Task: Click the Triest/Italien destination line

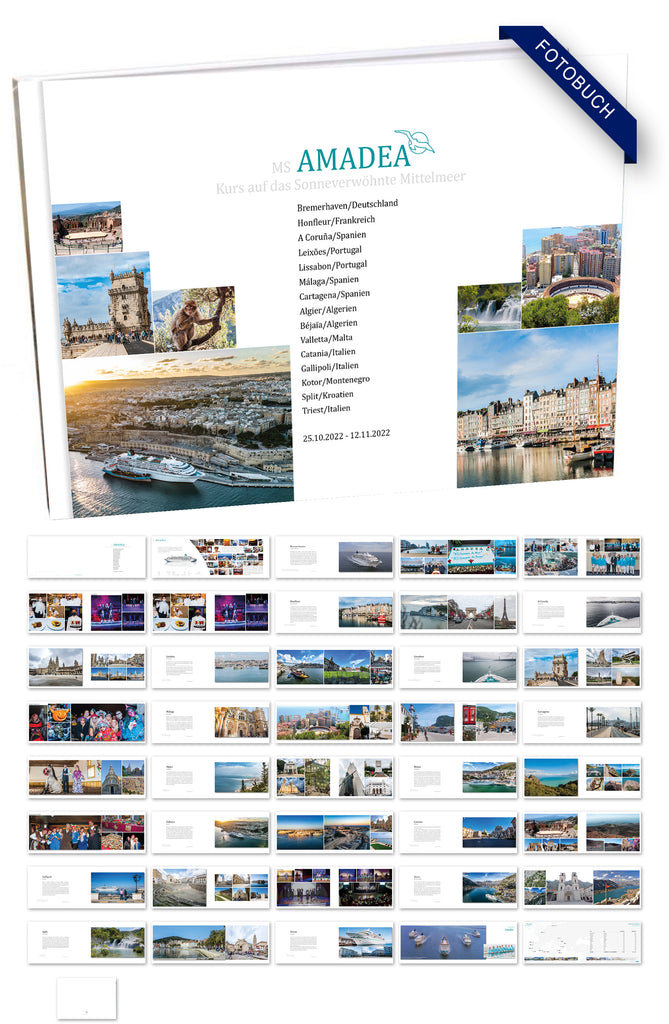Action: tap(326, 409)
